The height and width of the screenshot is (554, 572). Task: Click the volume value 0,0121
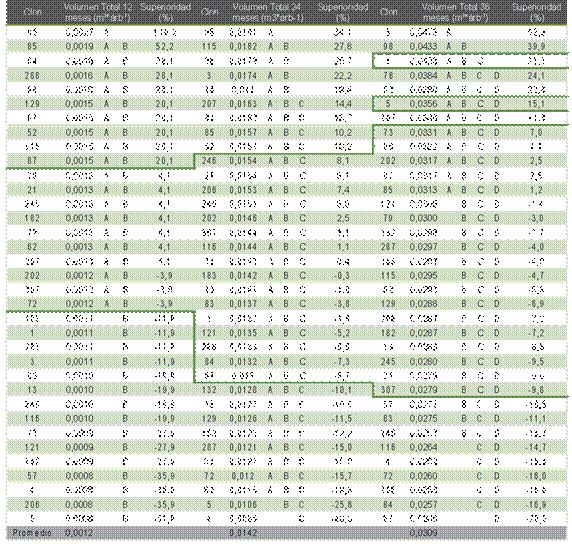(x=243, y=448)
